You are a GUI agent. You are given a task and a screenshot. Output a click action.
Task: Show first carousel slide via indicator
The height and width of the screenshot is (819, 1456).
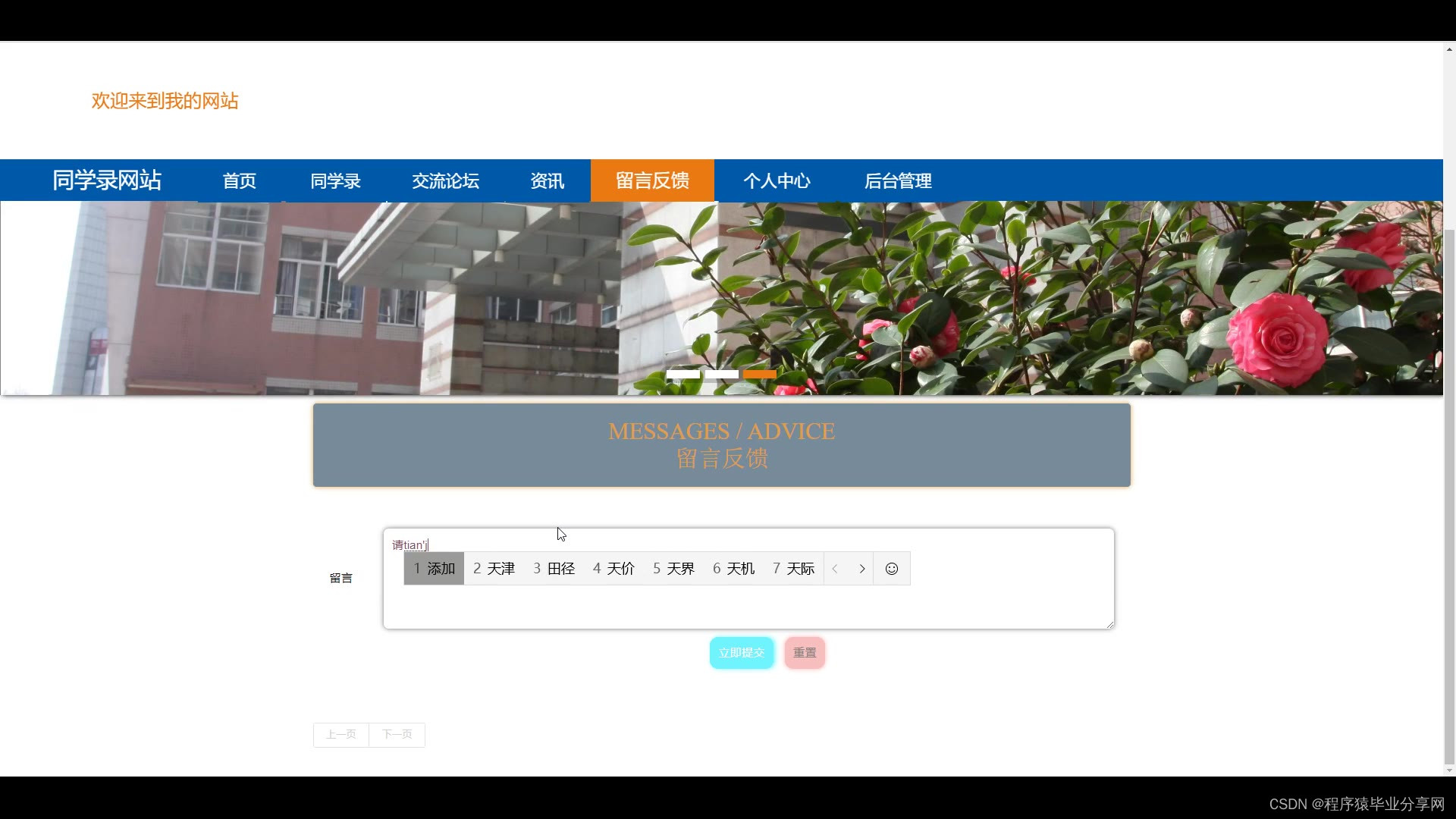(x=682, y=375)
